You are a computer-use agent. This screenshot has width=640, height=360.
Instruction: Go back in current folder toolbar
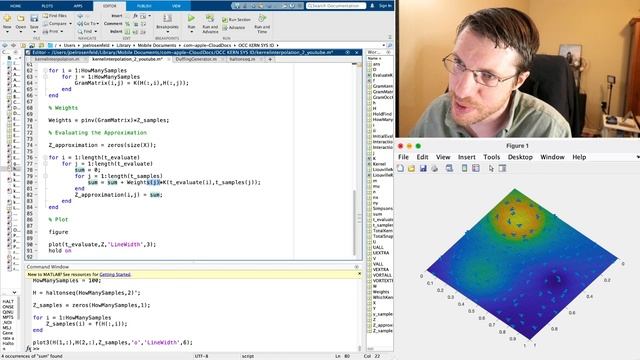coord(4,45)
